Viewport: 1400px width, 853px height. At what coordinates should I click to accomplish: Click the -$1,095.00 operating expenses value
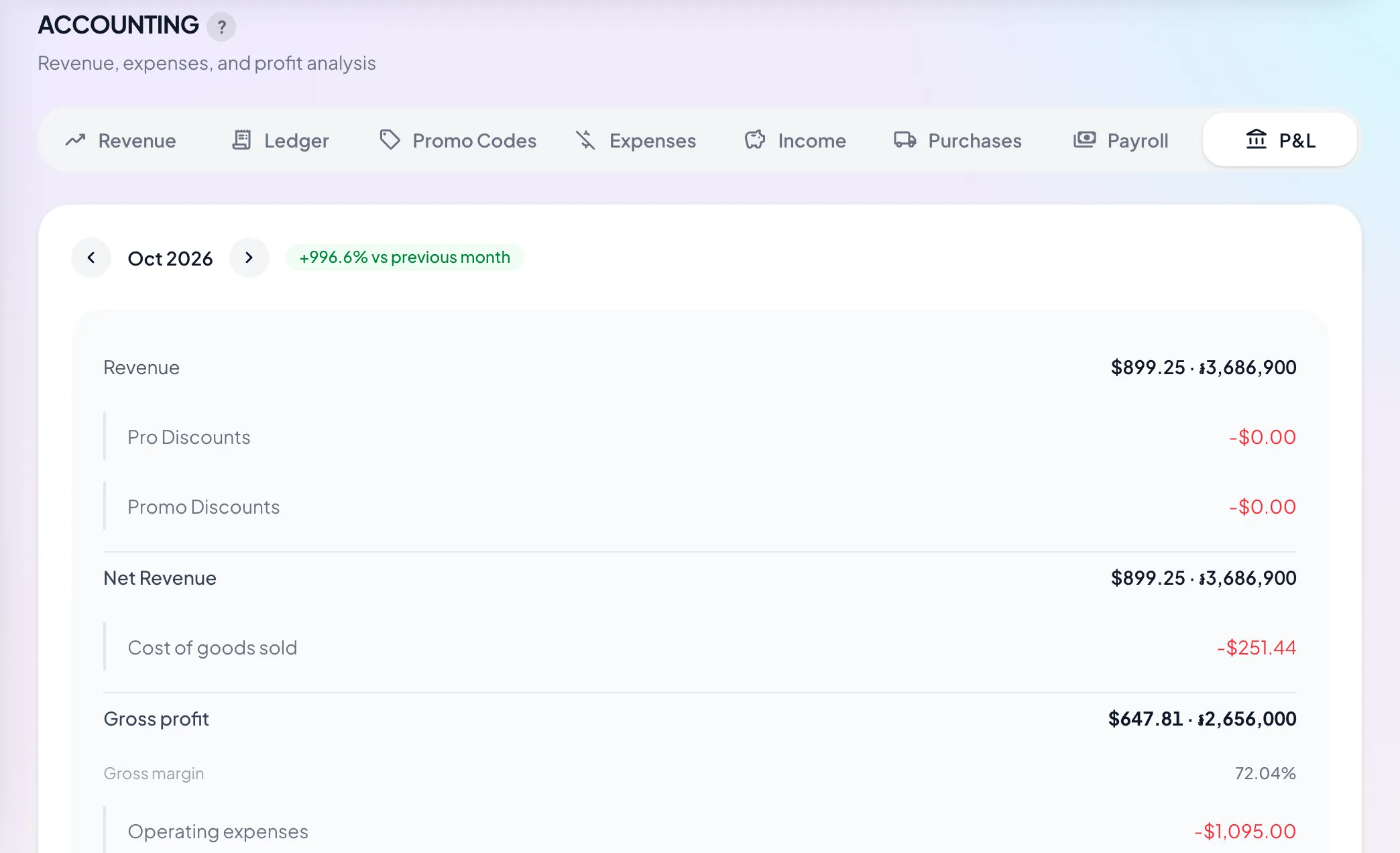click(x=1245, y=832)
